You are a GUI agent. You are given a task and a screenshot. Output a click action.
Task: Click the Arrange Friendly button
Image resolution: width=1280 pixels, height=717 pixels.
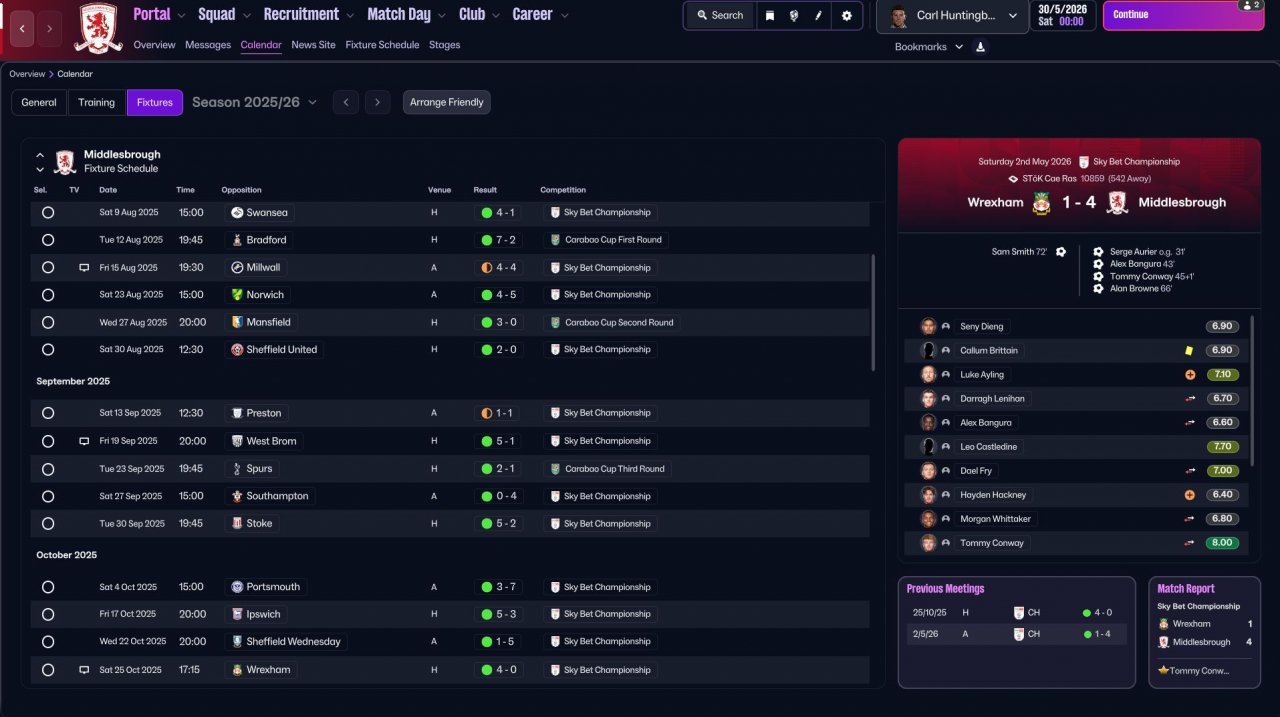[447, 102]
